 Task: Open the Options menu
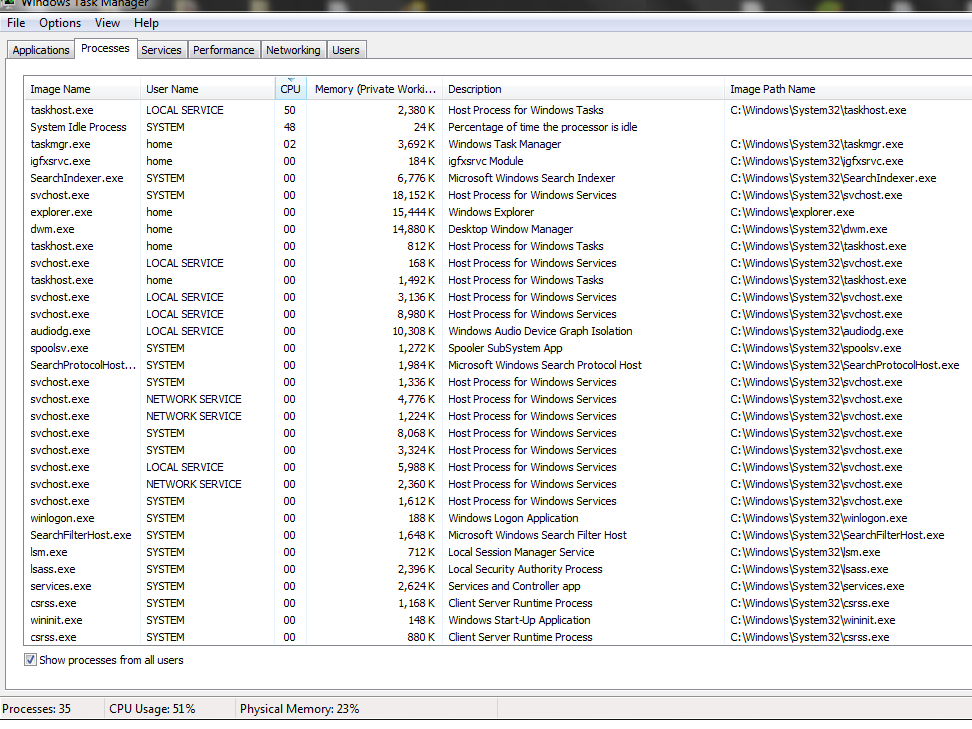coord(60,23)
